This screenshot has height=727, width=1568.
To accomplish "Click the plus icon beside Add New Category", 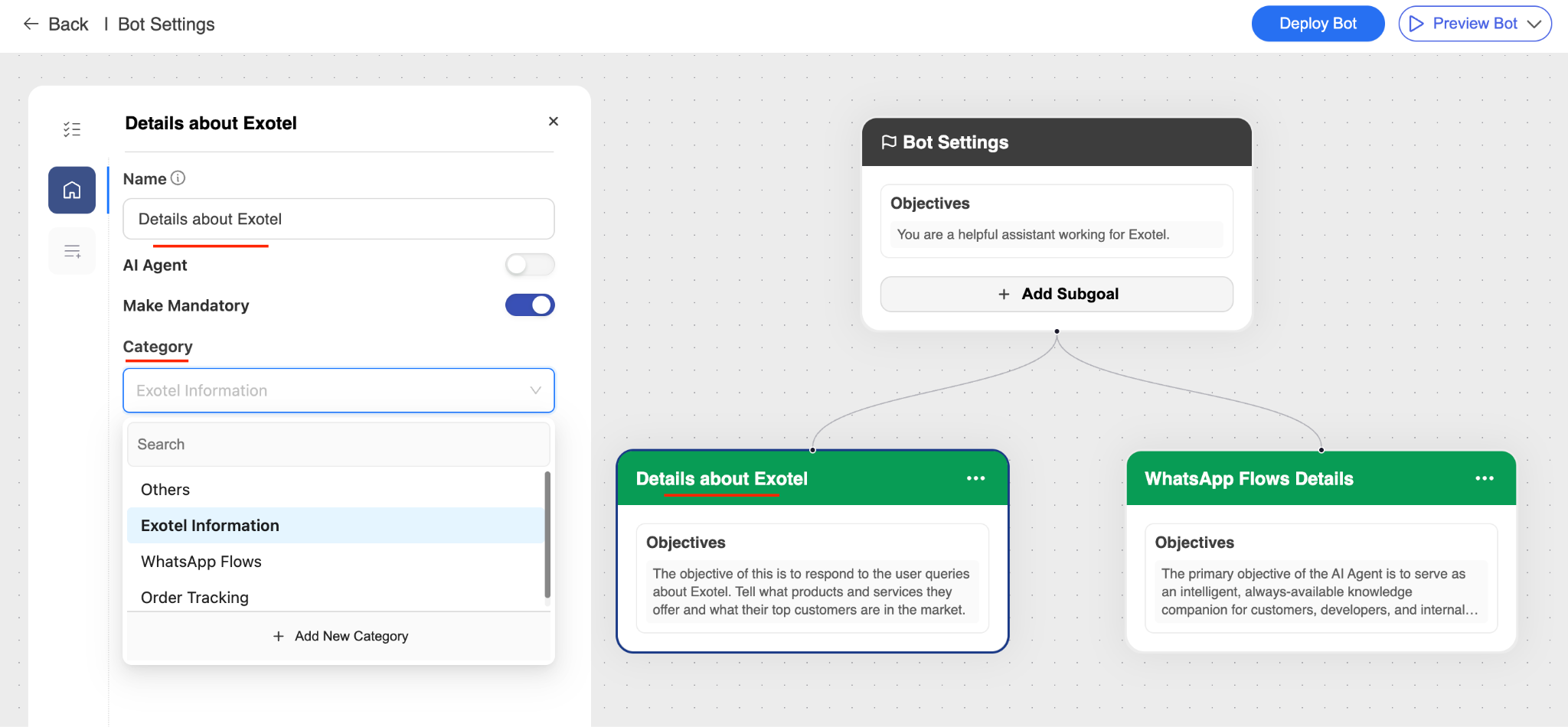I will (279, 636).
